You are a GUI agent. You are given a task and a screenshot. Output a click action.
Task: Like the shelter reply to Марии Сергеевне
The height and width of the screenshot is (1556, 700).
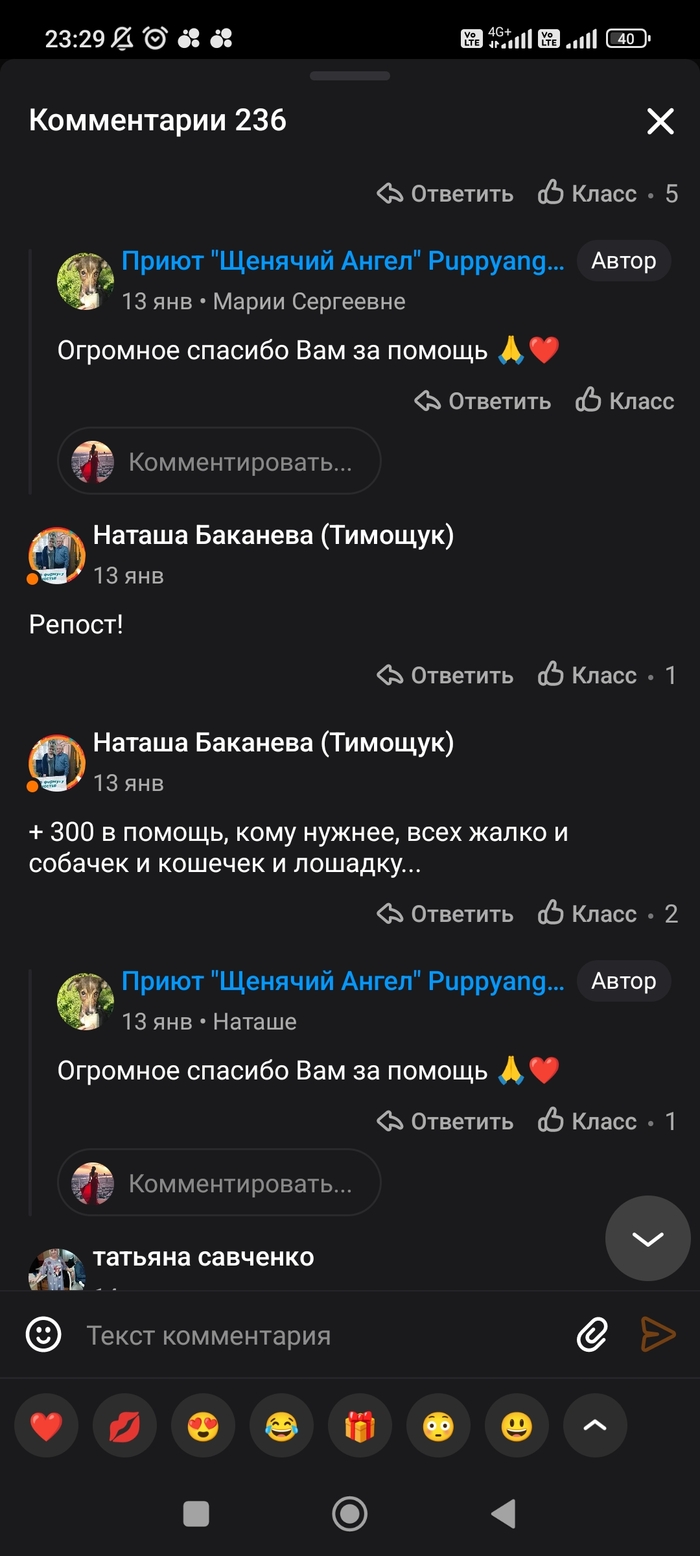[625, 401]
